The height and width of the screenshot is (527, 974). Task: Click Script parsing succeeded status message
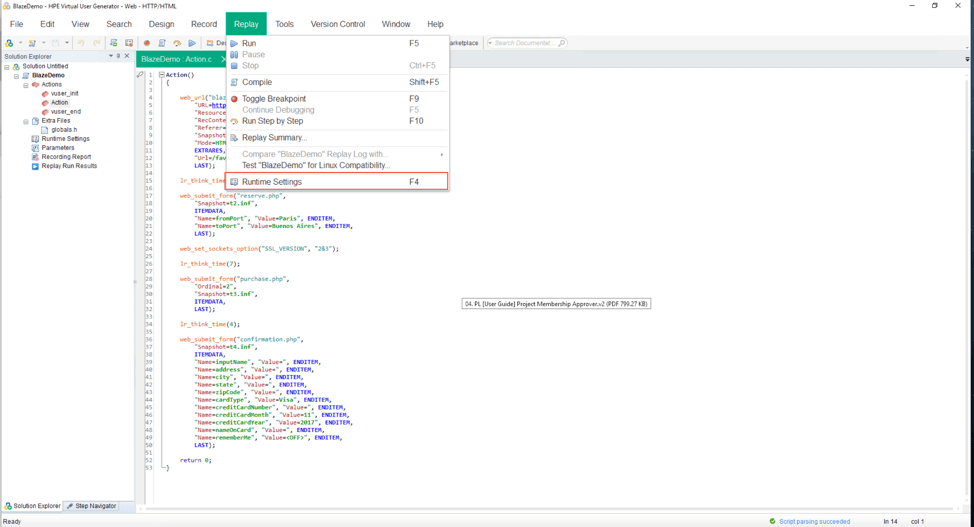click(x=814, y=521)
